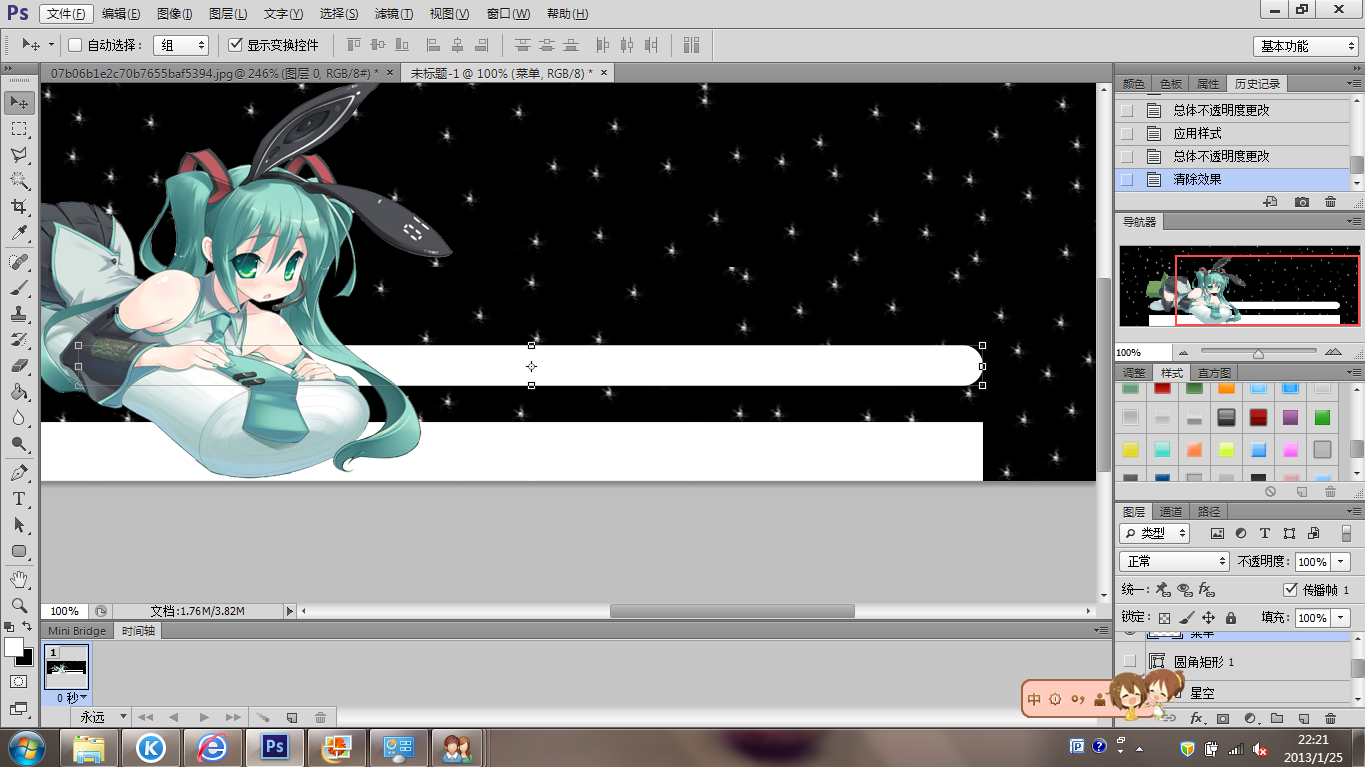Select frame 1 thumbnail in timeline

pyautogui.click(x=67, y=667)
